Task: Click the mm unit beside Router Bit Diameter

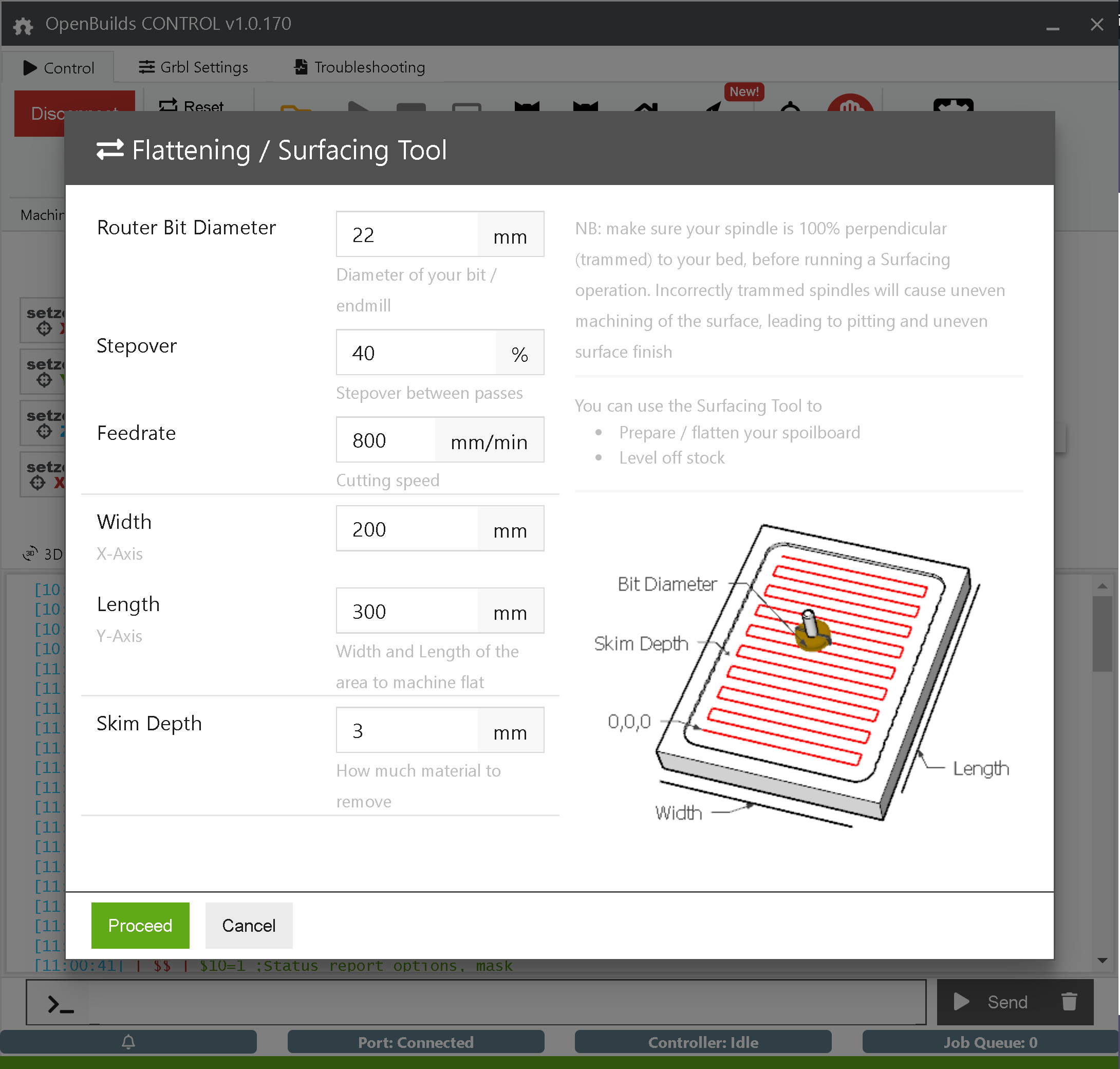Action: 511,235
